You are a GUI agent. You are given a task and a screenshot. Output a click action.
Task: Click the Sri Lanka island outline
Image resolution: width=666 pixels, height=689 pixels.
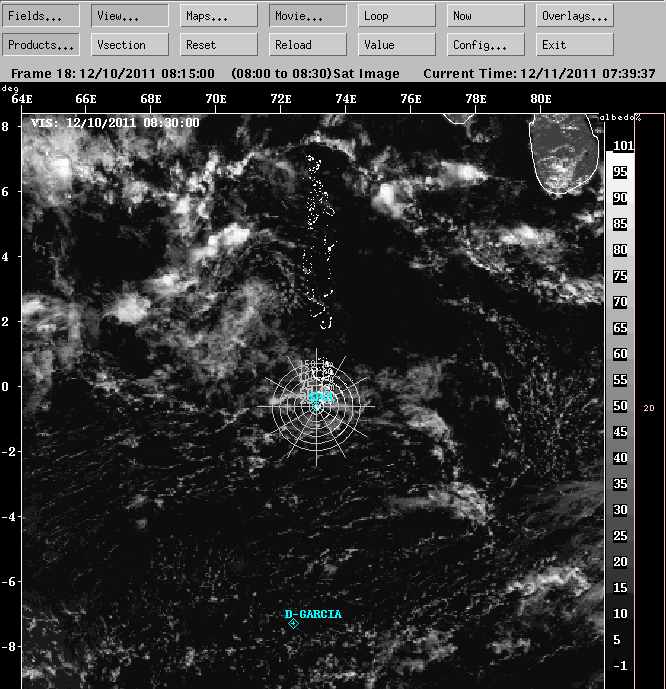(x=565, y=154)
